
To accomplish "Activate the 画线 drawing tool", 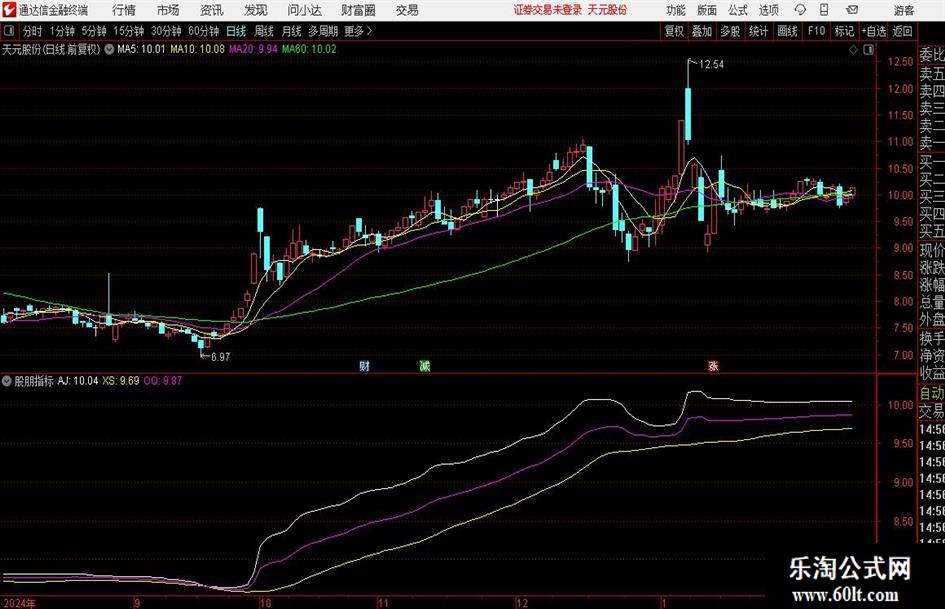I will (x=787, y=31).
